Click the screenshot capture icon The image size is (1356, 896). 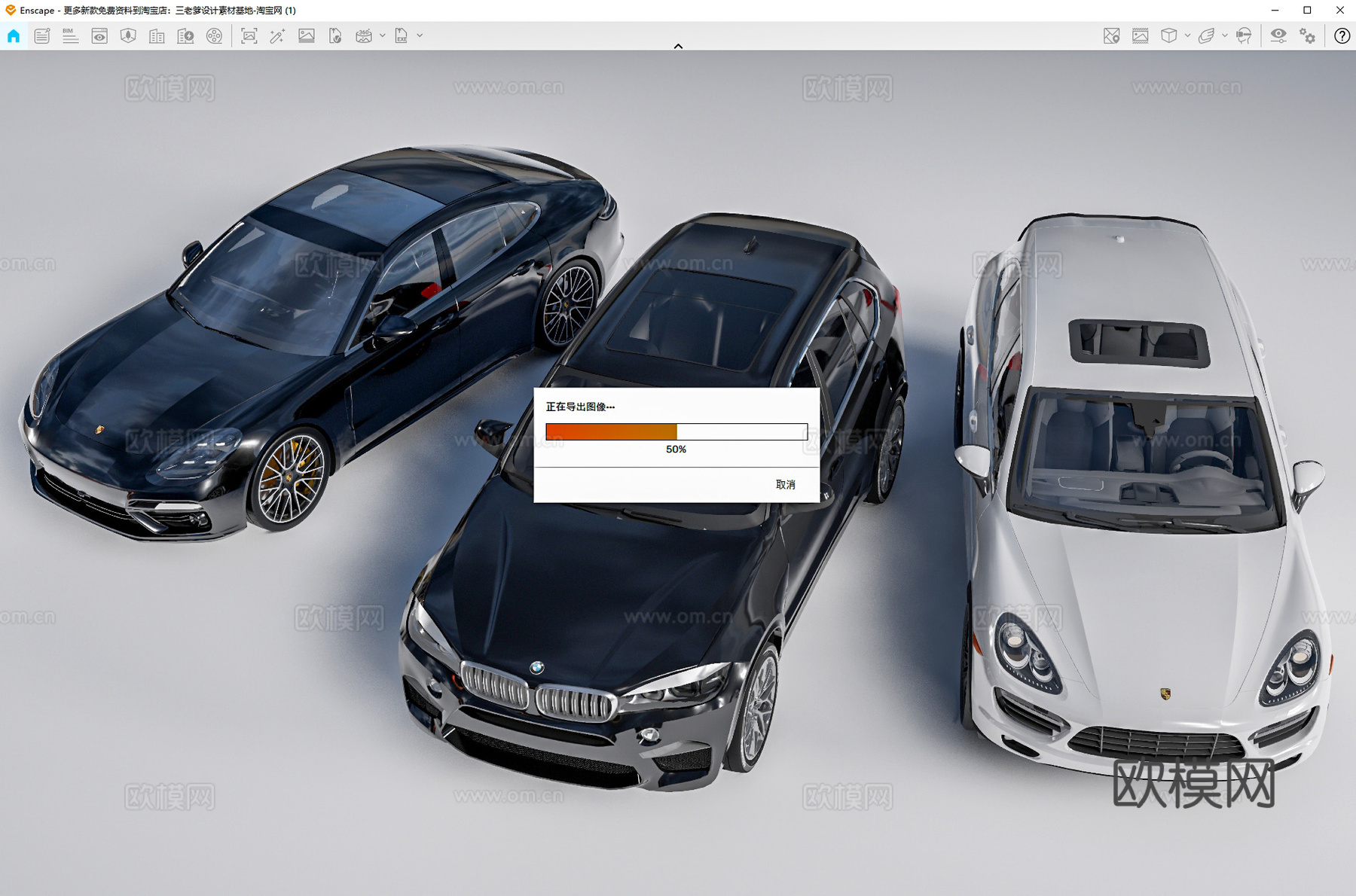pyautogui.click(x=249, y=36)
